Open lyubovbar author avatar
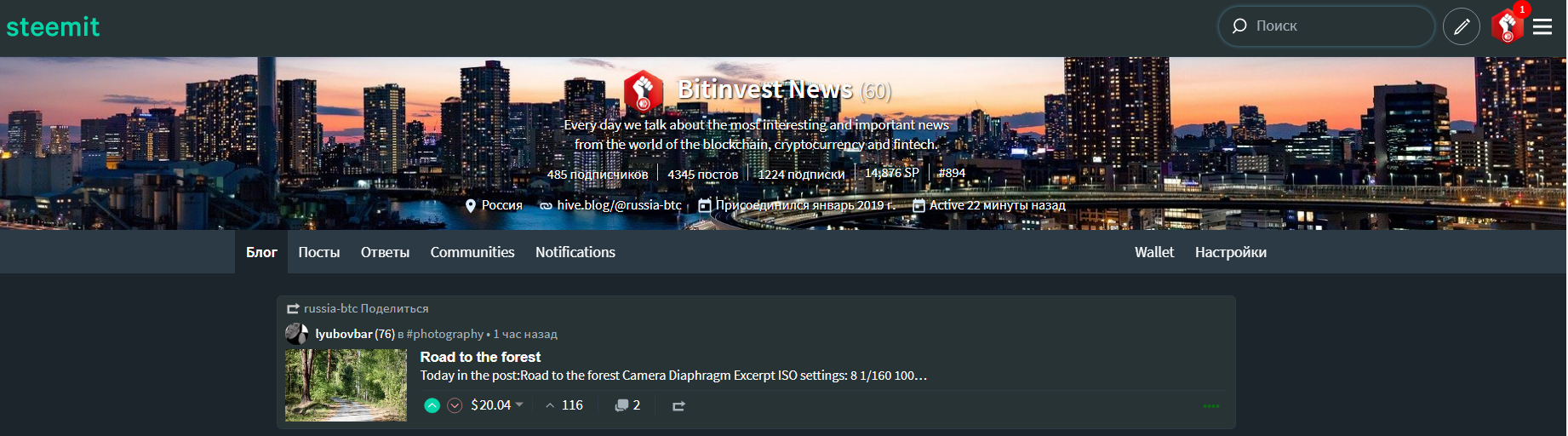The width and height of the screenshot is (1568, 436). (297, 334)
